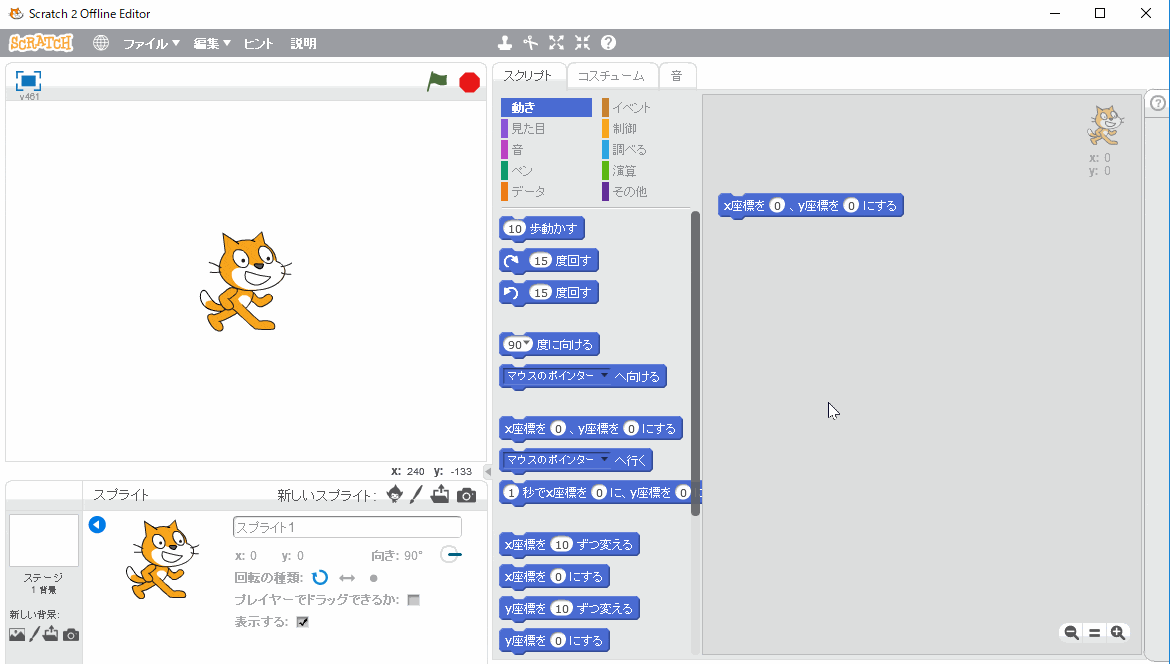Select the 制御 block category
The height and width of the screenshot is (664, 1170).
(x=646, y=128)
